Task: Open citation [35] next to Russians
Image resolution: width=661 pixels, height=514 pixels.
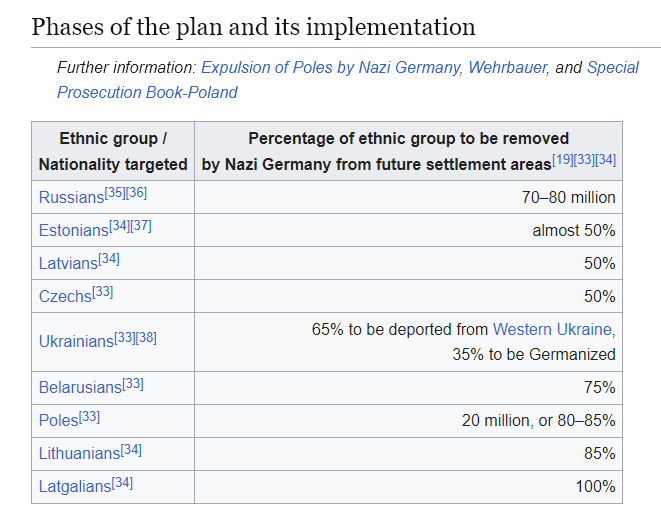Action: point(115,192)
